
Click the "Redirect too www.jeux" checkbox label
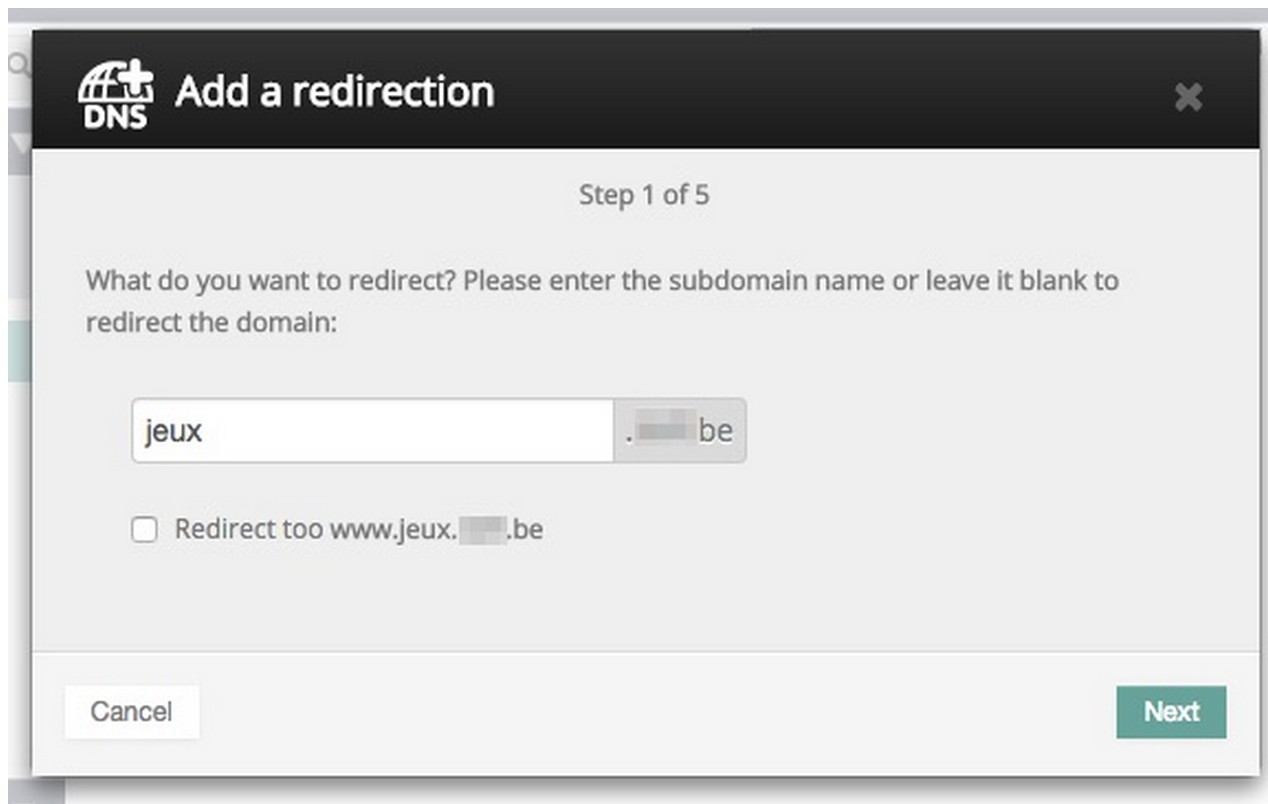(358, 529)
